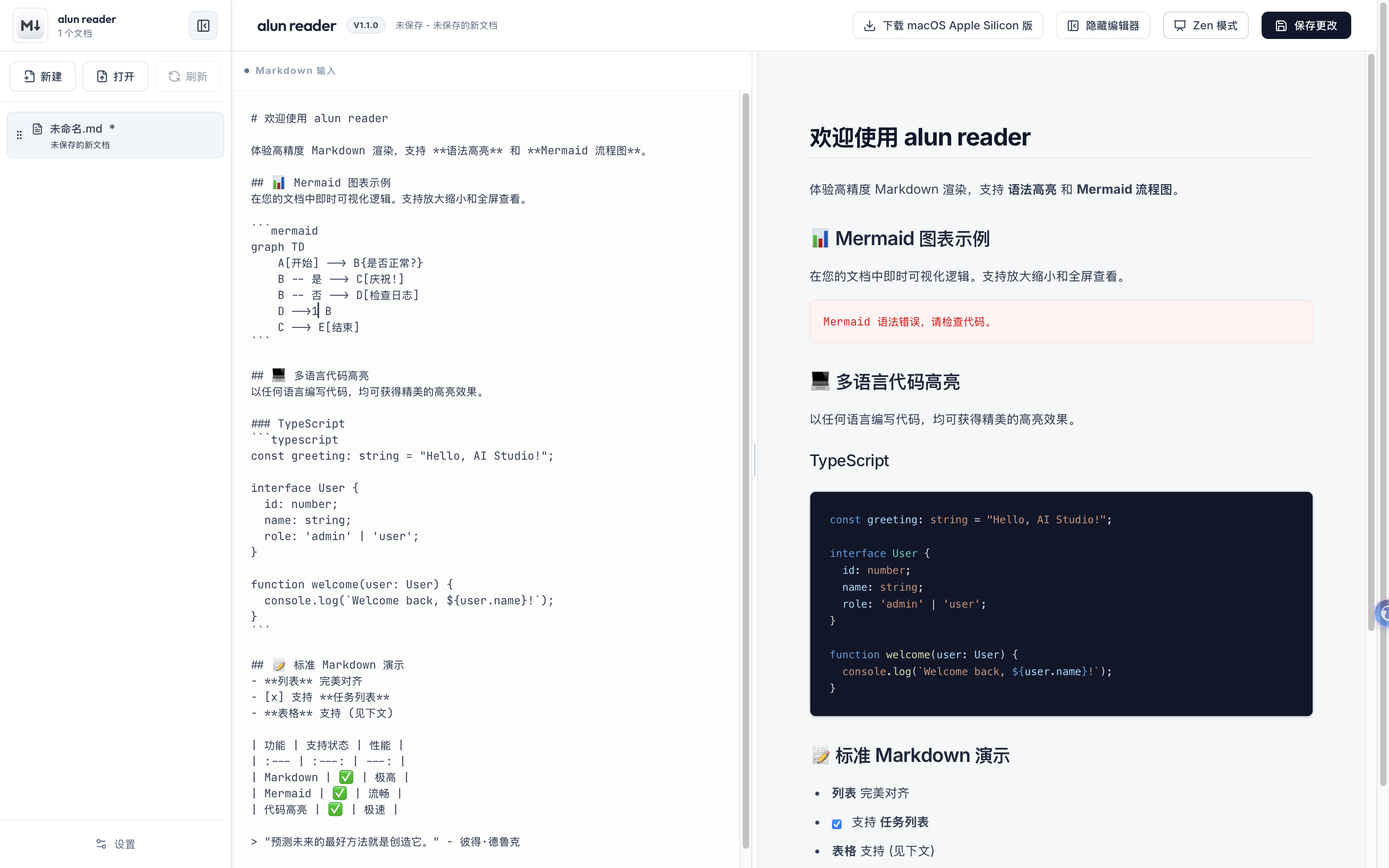The width and height of the screenshot is (1389, 868).
Task: Select the 未命名.md document in sidebar
Action: [x=115, y=135]
